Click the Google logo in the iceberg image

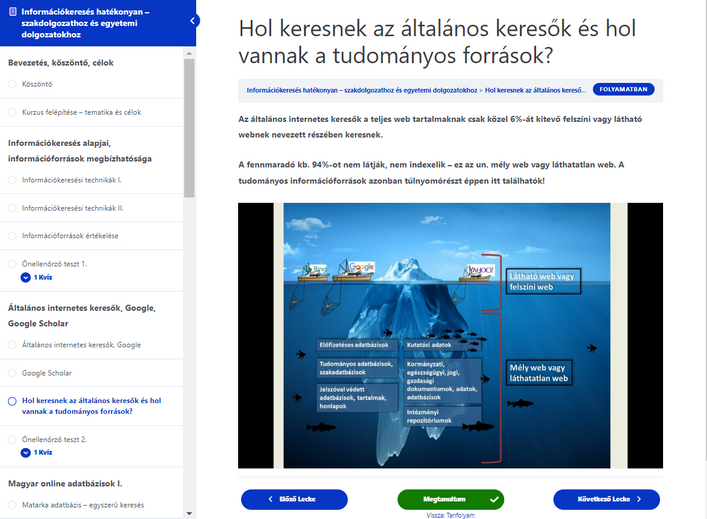tap(361, 267)
